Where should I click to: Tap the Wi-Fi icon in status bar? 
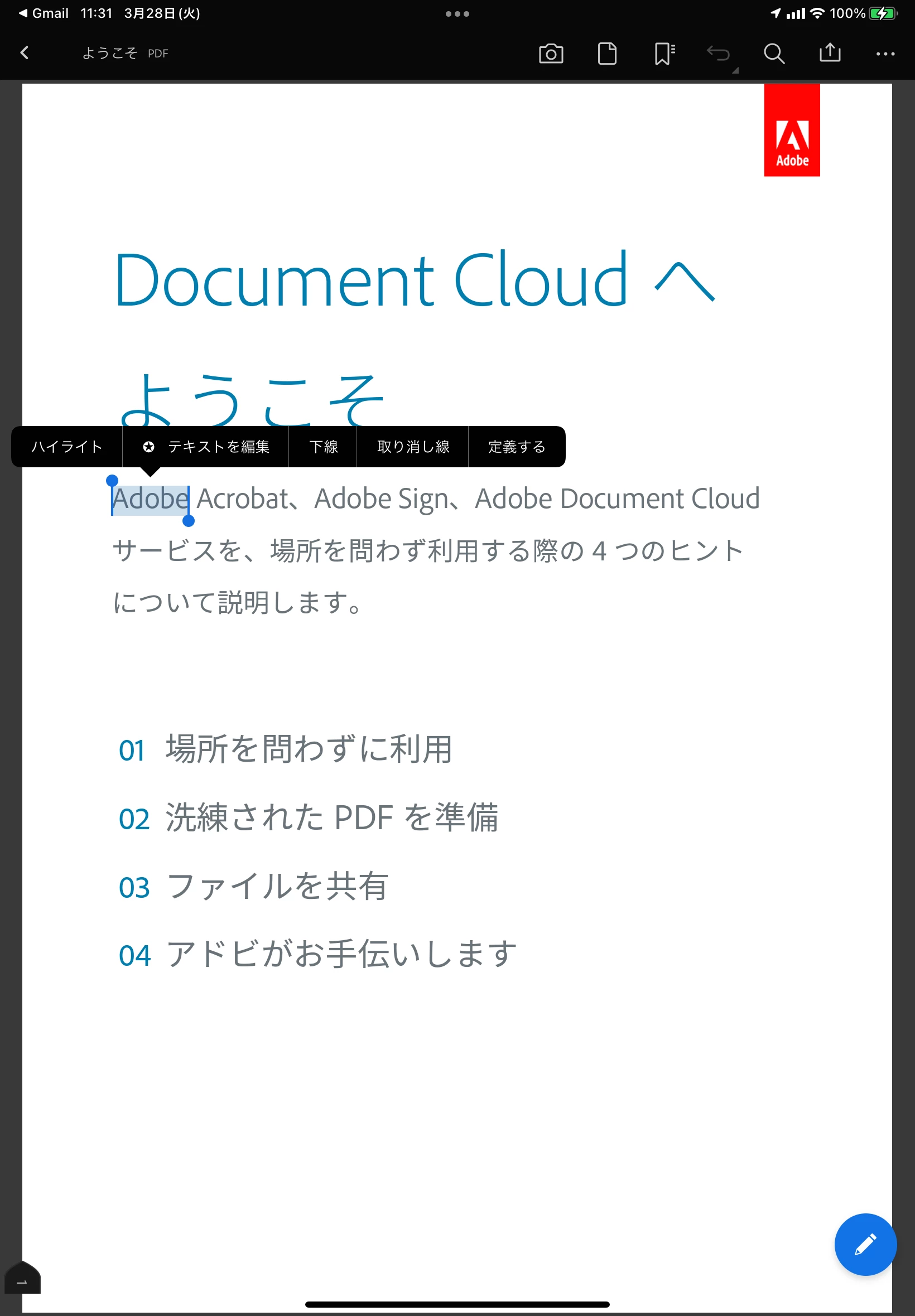point(817,13)
